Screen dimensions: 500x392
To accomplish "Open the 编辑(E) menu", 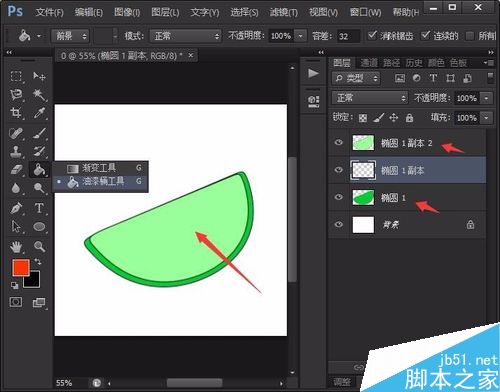I will click(x=89, y=13).
